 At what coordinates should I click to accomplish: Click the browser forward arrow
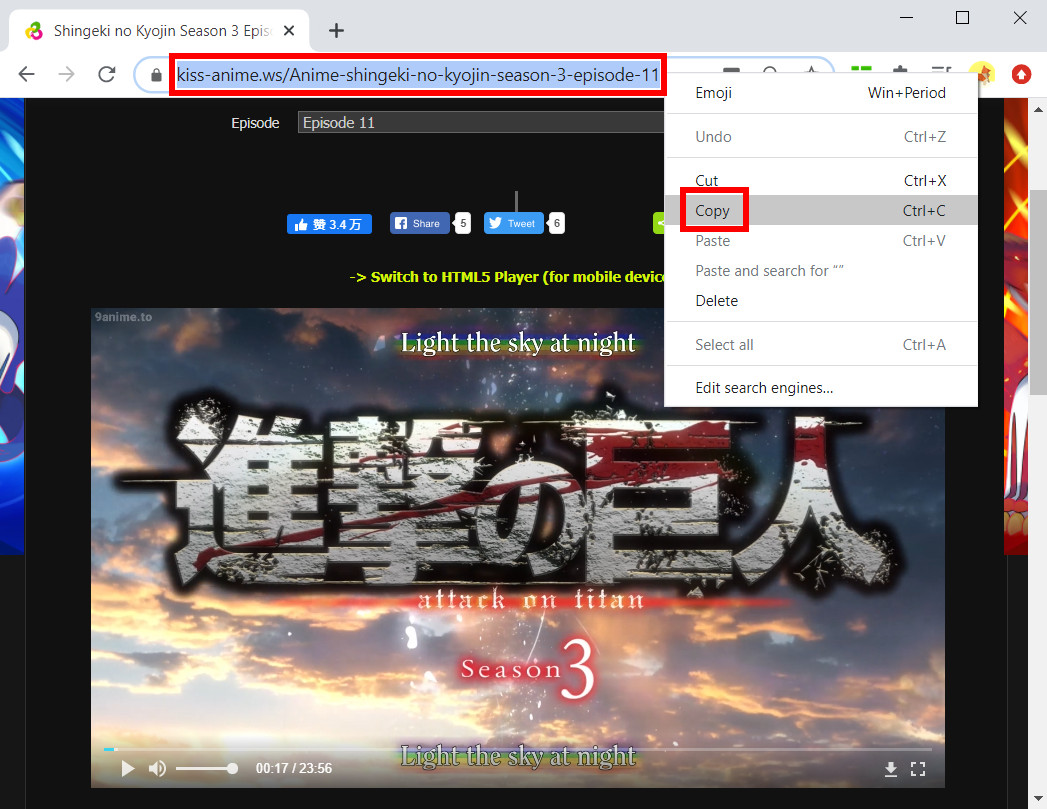(66, 74)
